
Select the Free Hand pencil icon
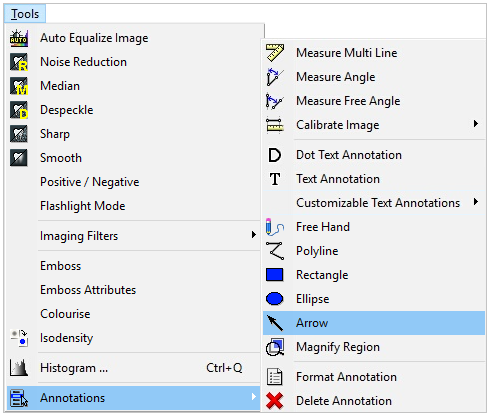pyautogui.click(x=275, y=227)
